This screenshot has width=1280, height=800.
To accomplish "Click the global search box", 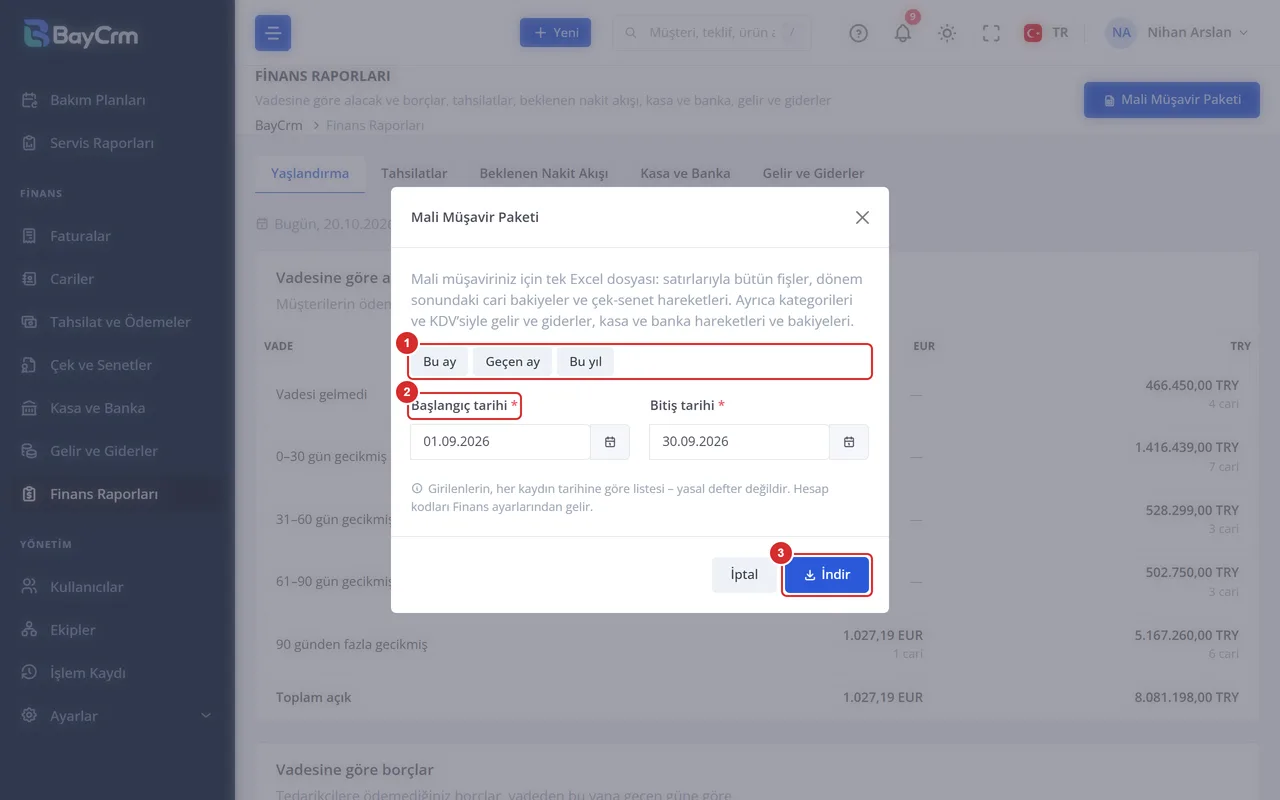I will [711, 33].
